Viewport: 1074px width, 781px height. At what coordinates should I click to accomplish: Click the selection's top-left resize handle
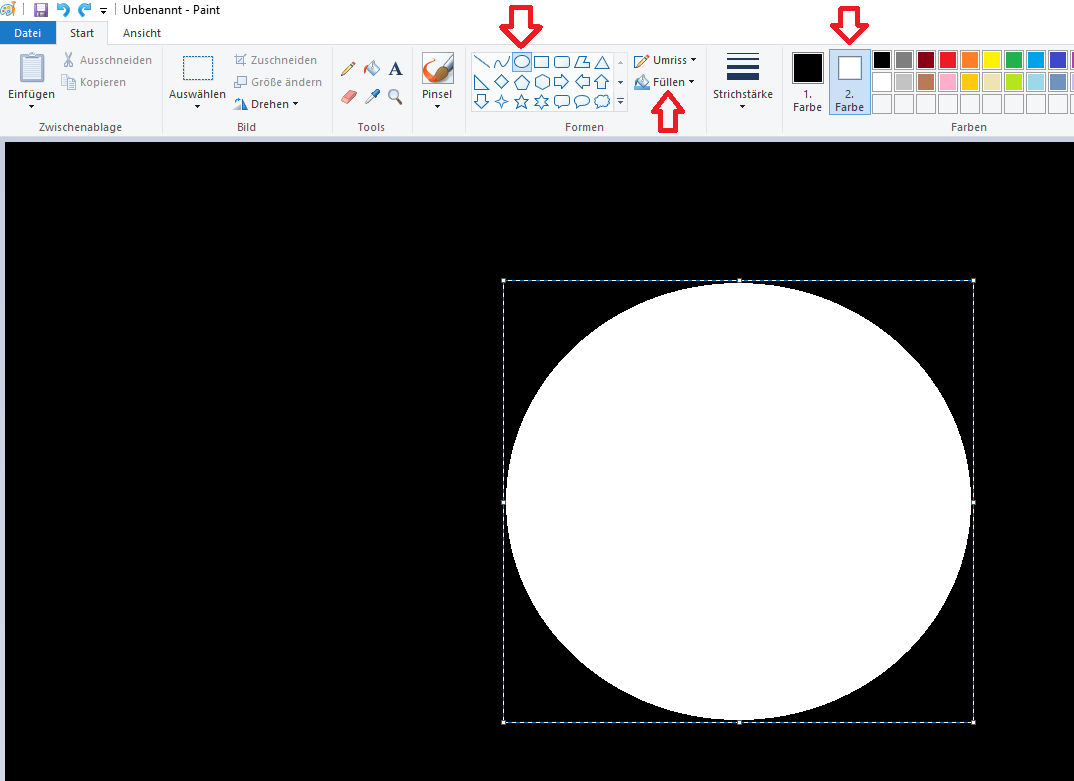pos(503,280)
